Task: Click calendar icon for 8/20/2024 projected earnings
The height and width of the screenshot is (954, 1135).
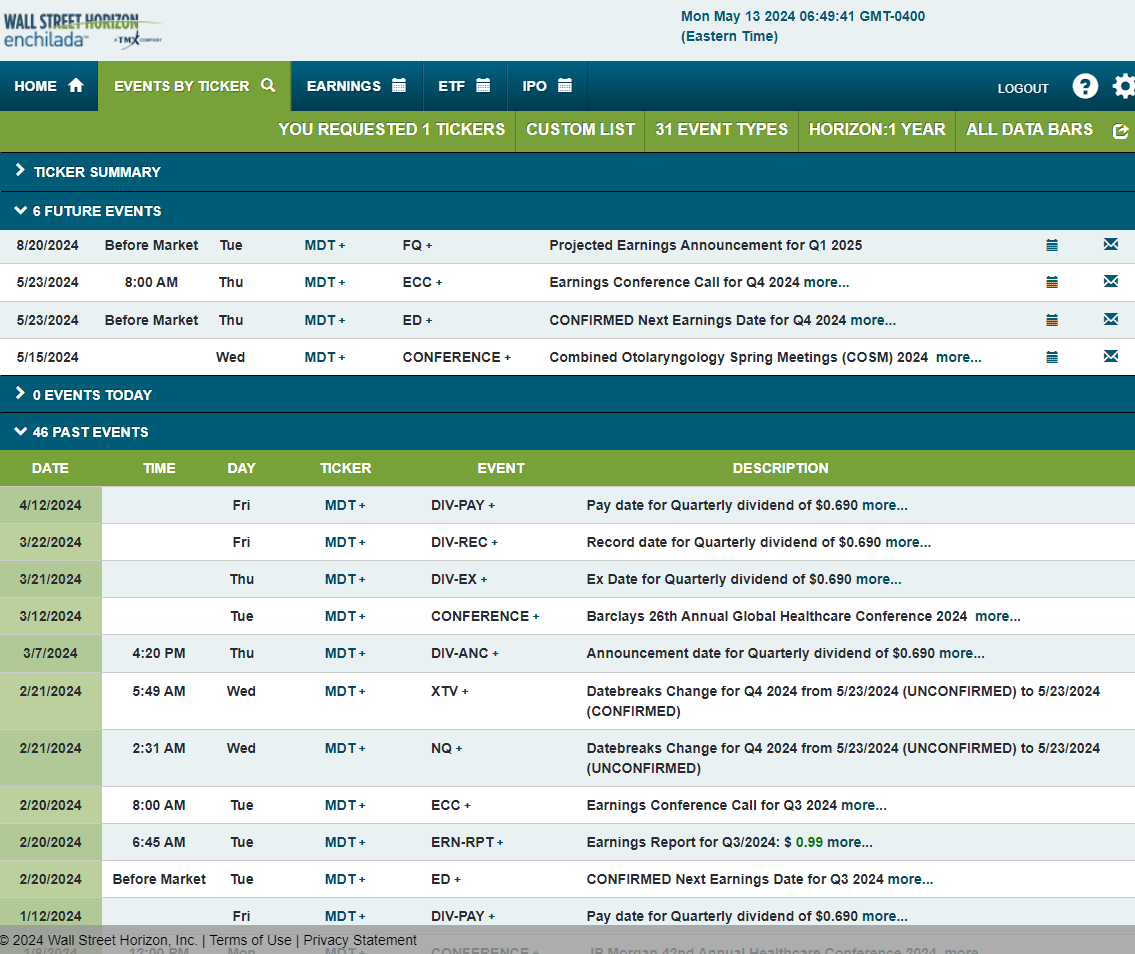Action: coord(1051,245)
